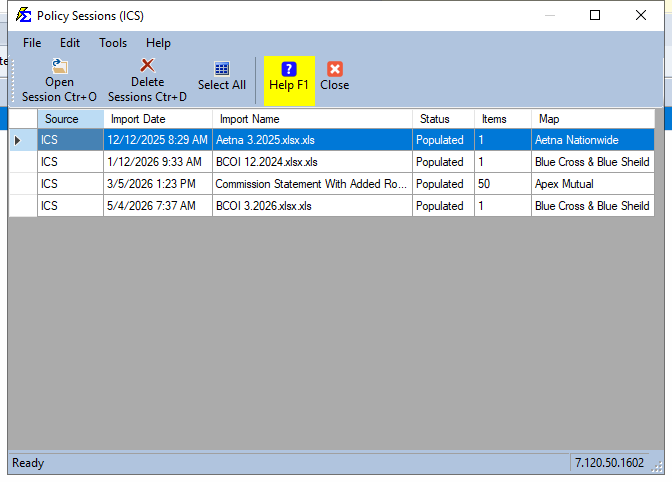
Task: Select the row header with the arrow indicator
Action: [x=23, y=140]
